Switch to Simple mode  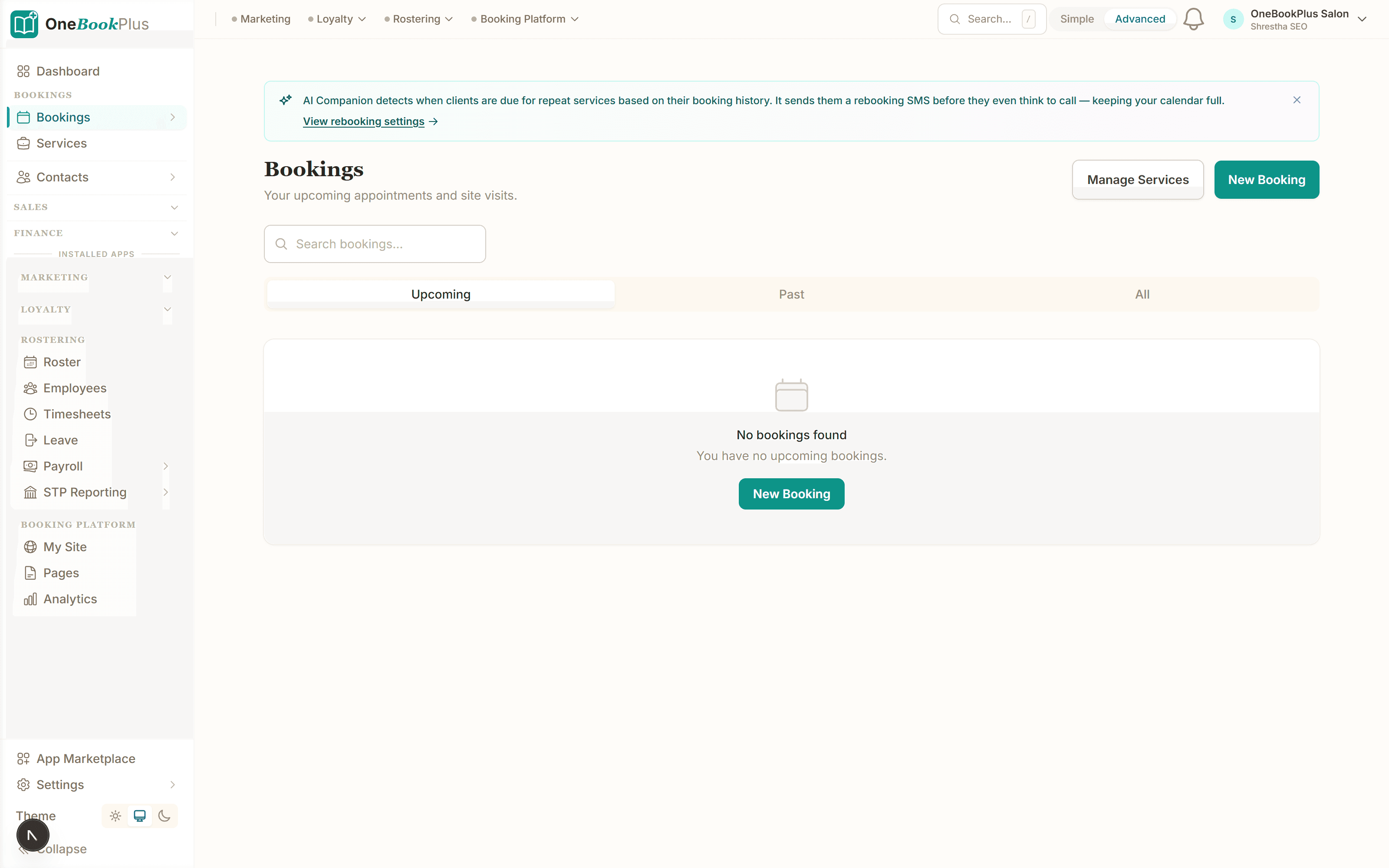click(1077, 18)
